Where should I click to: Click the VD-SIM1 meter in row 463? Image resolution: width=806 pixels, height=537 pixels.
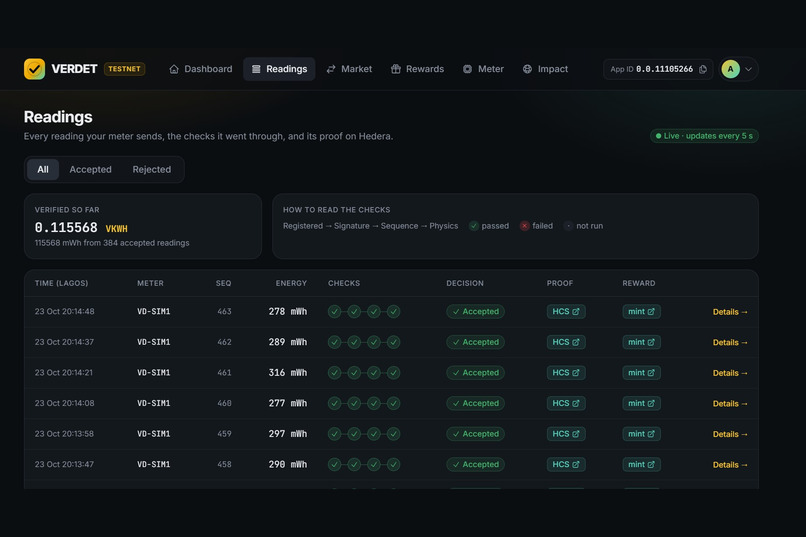(153, 311)
